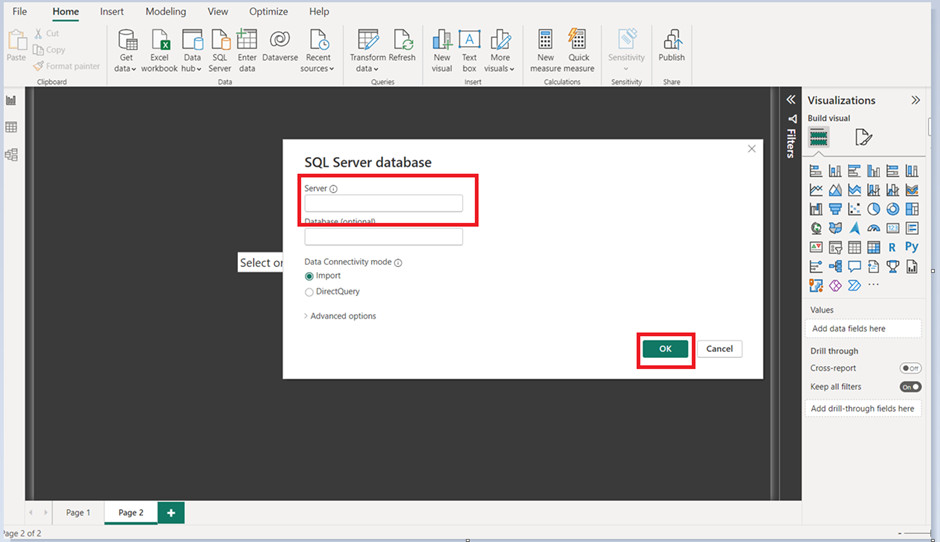Click the Excel workbook icon

point(159,40)
